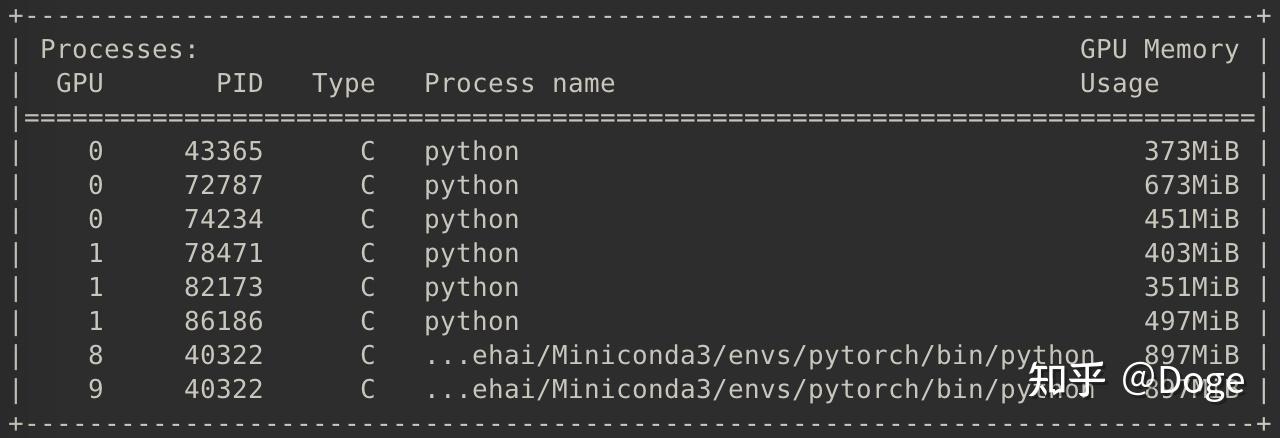This screenshot has width=1280, height=438.
Task: Click the "GPU Memory" header text
Action: pos(1159,49)
